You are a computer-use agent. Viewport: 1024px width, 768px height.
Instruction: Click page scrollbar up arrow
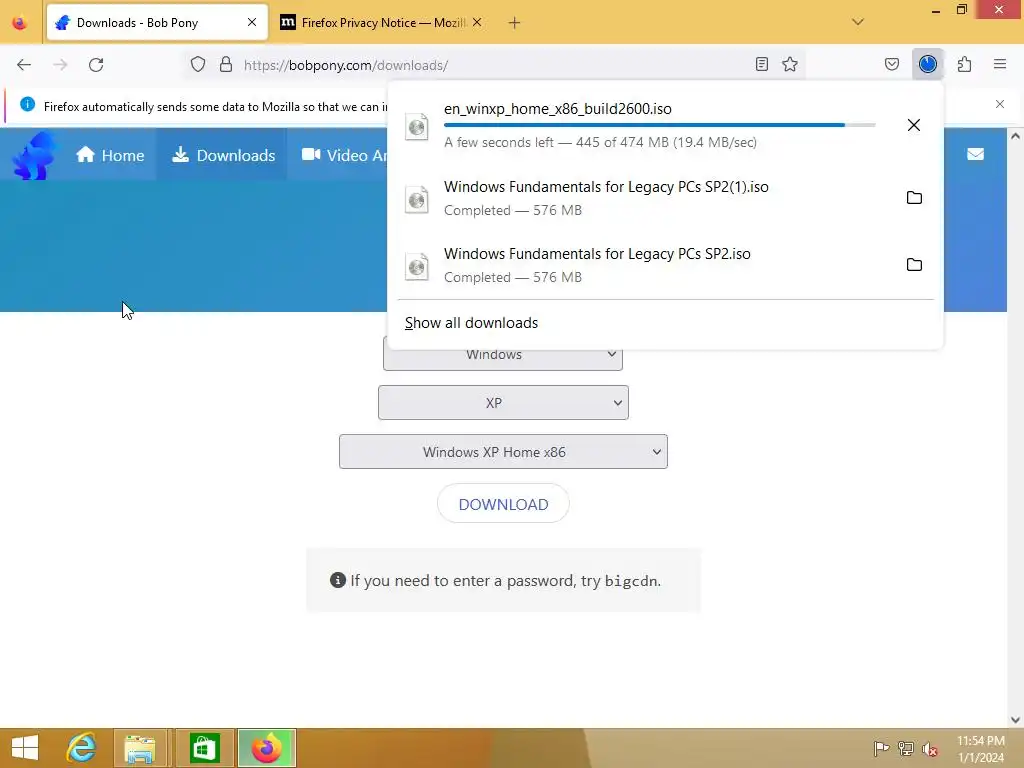point(1015,136)
